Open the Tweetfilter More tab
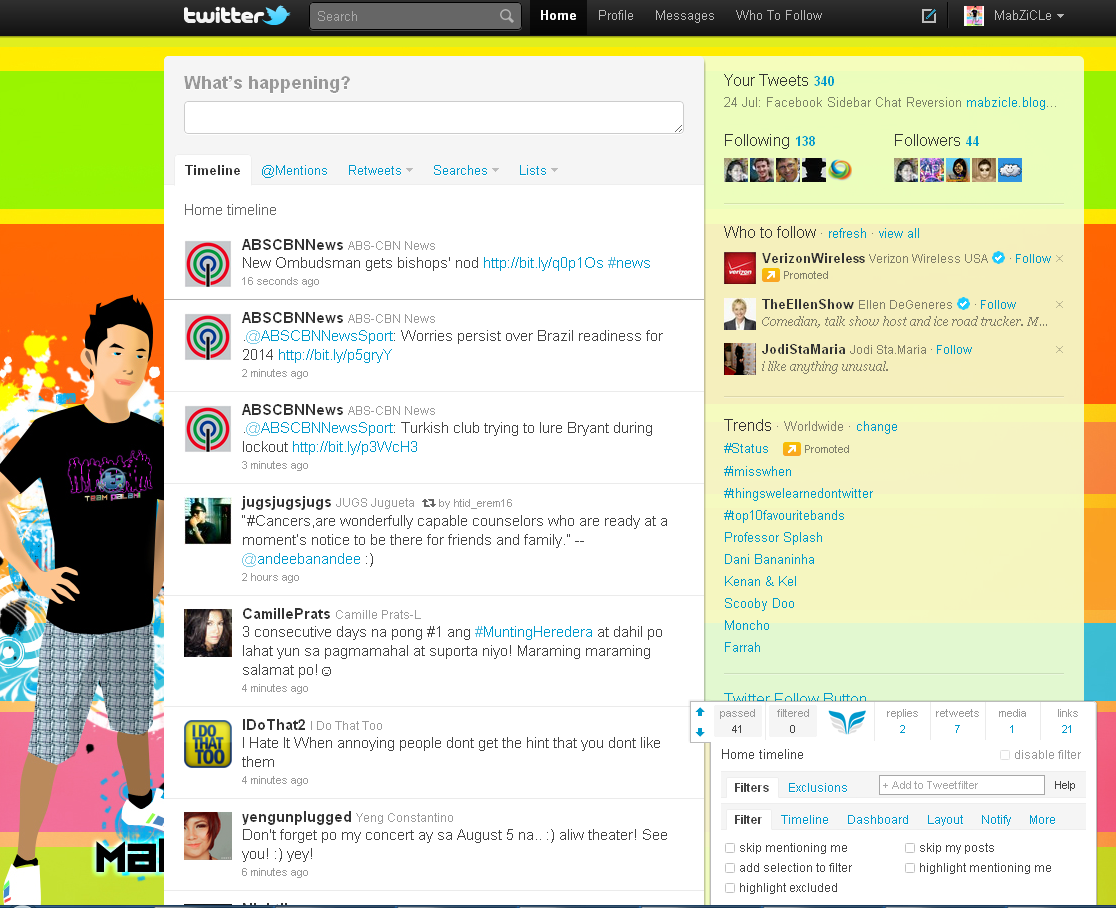Screen dimensions: 1116x908 pos(1042,820)
